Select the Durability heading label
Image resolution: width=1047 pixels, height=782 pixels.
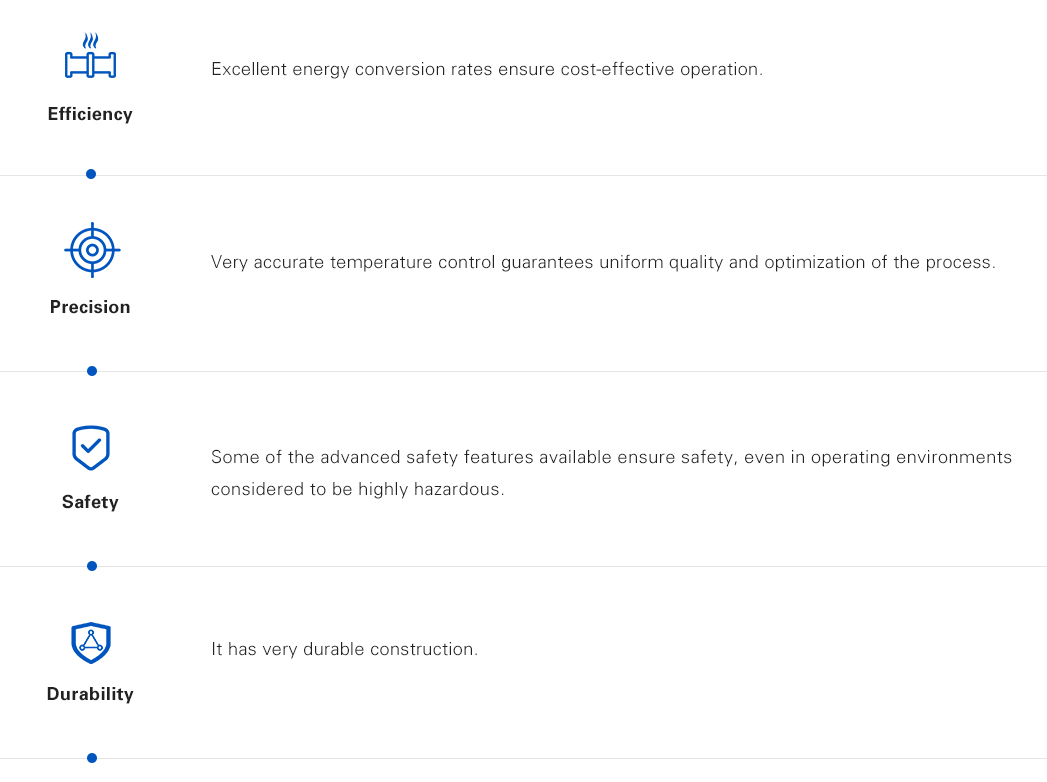[x=90, y=694]
